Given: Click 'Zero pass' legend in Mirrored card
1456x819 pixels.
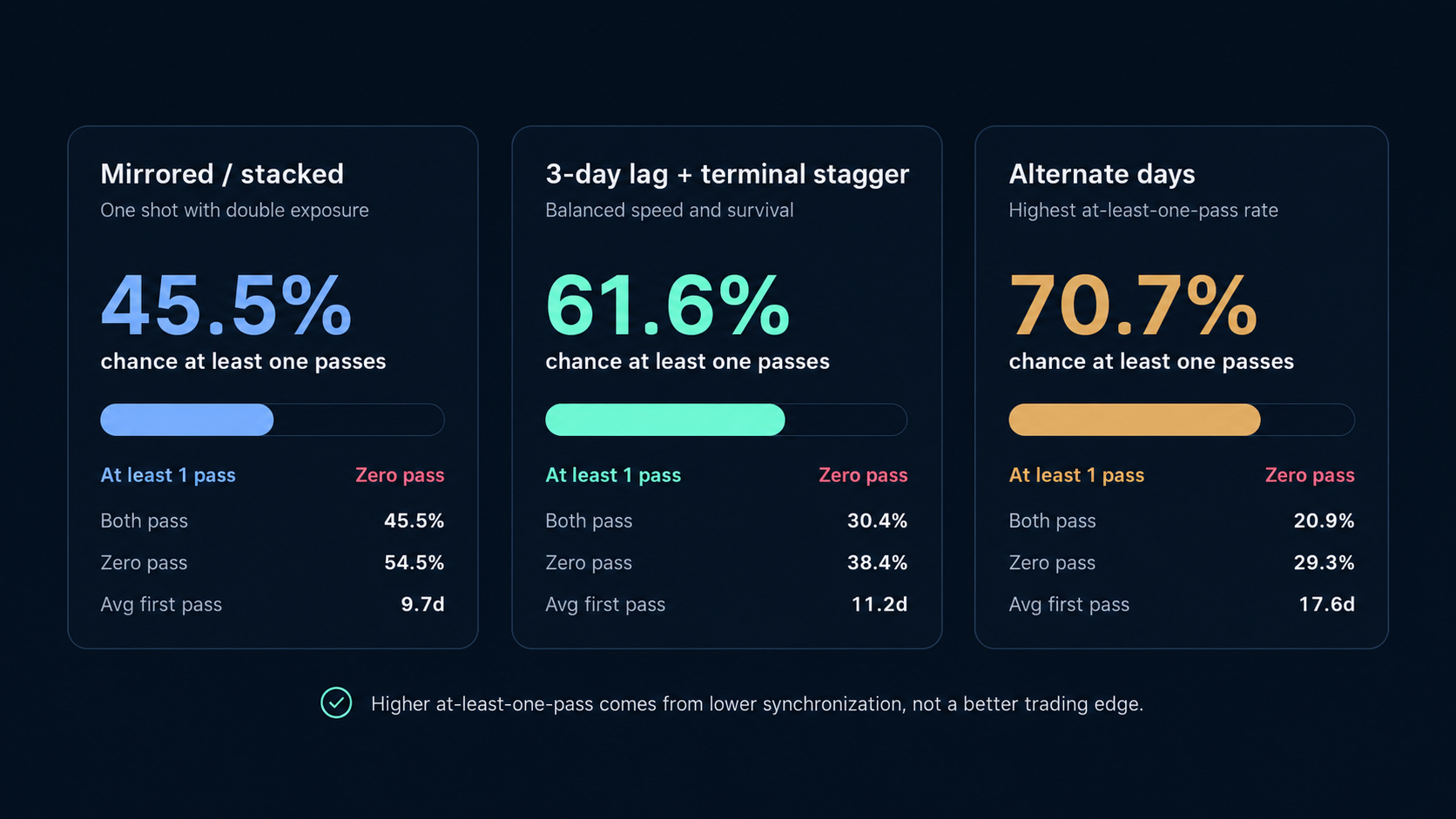Looking at the screenshot, I should (400, 475).
